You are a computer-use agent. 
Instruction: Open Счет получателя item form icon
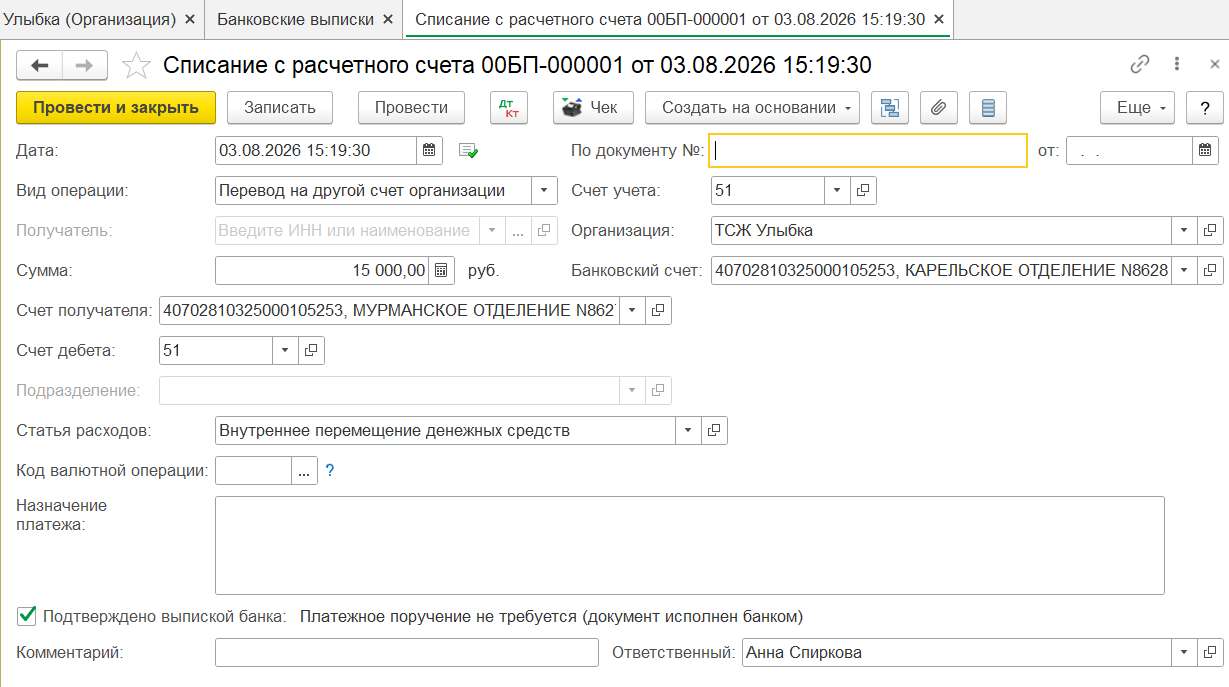click(658, 311)
